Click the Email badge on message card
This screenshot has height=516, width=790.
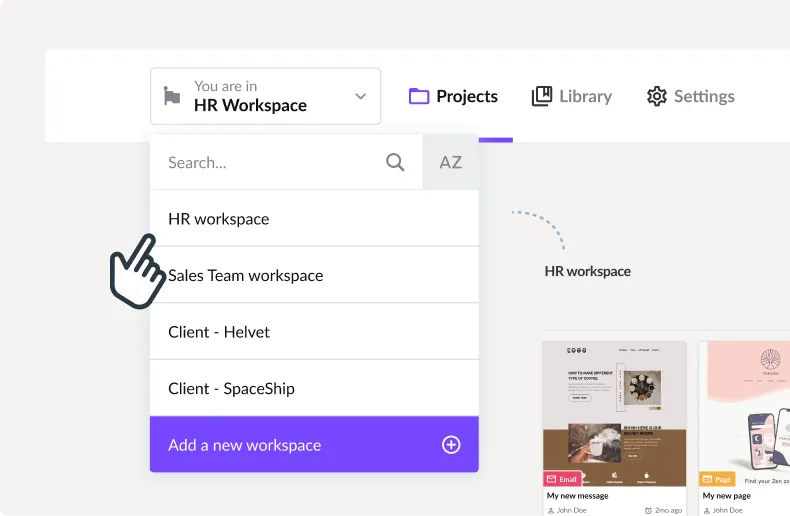562,479
